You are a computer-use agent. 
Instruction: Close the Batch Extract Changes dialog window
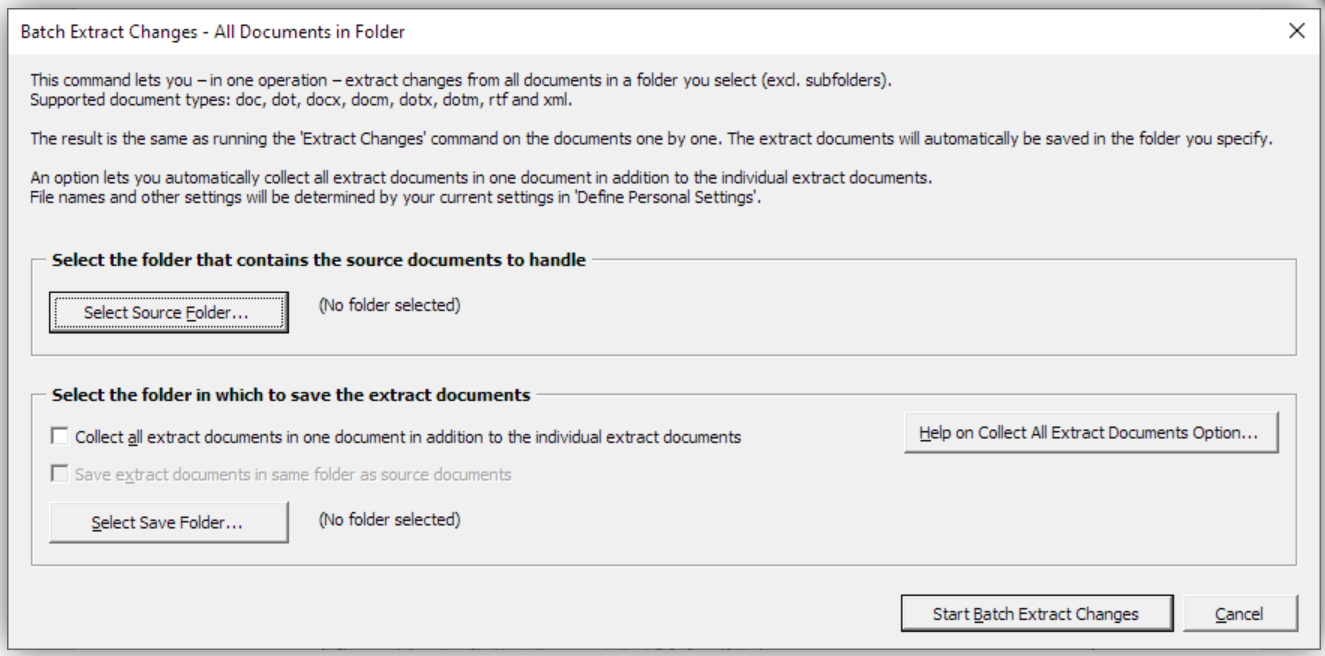click(x=1297, y=32)
